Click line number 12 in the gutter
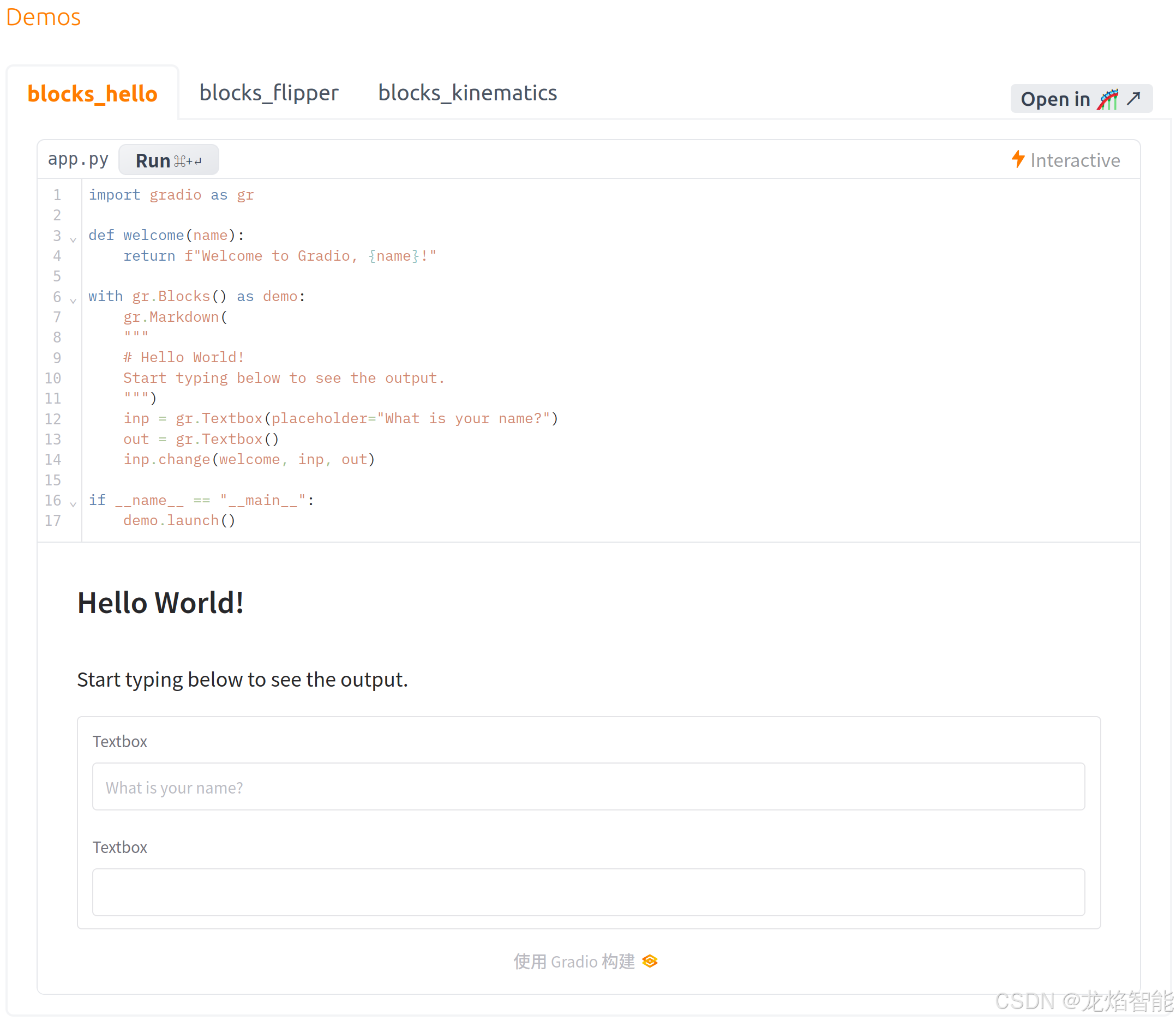Image resolution: width=1176 pixels, height=1021 pixels. pos(53,419)
